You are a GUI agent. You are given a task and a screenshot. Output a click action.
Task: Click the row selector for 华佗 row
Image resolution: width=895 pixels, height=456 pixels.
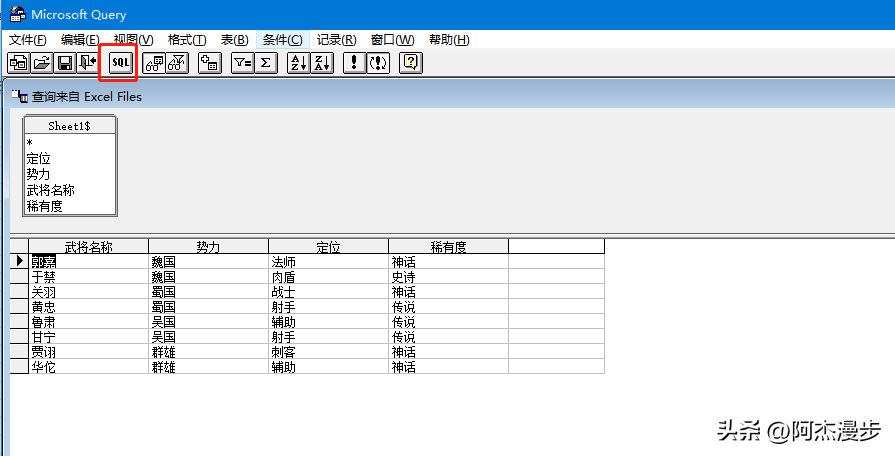pos(19,366)
